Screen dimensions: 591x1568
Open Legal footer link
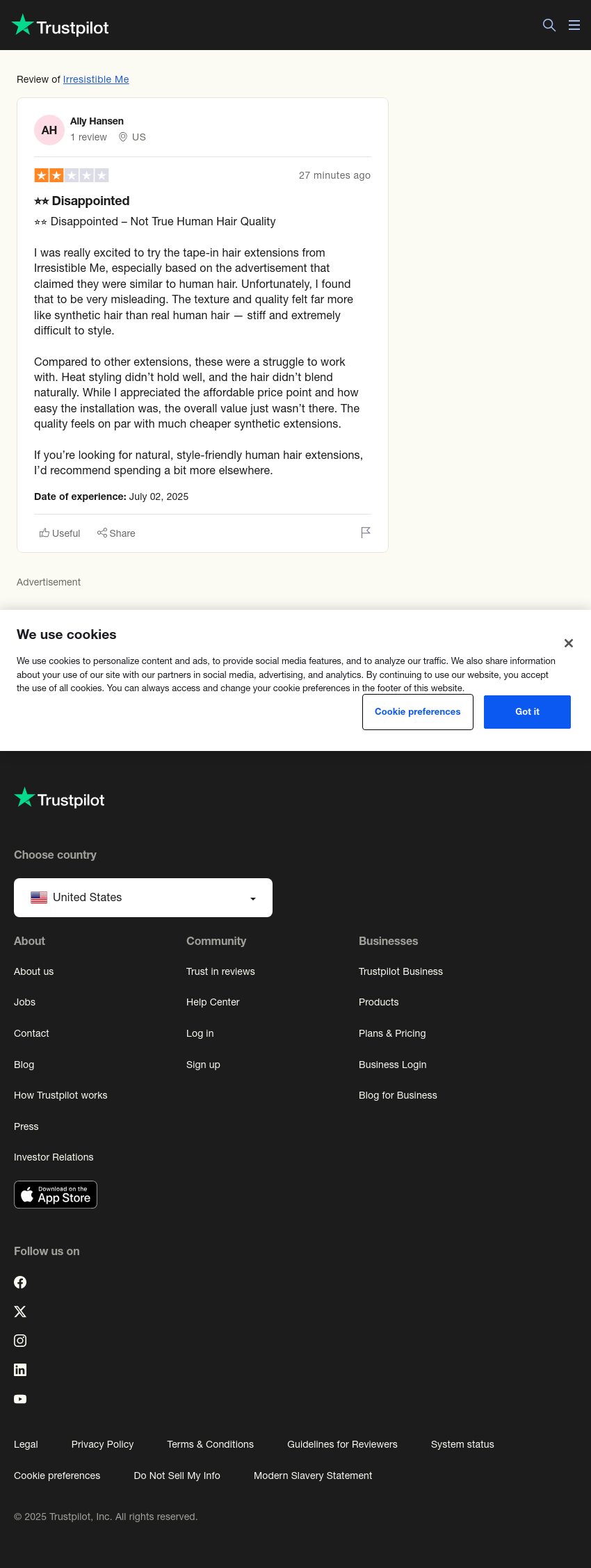pos(26,1444)
